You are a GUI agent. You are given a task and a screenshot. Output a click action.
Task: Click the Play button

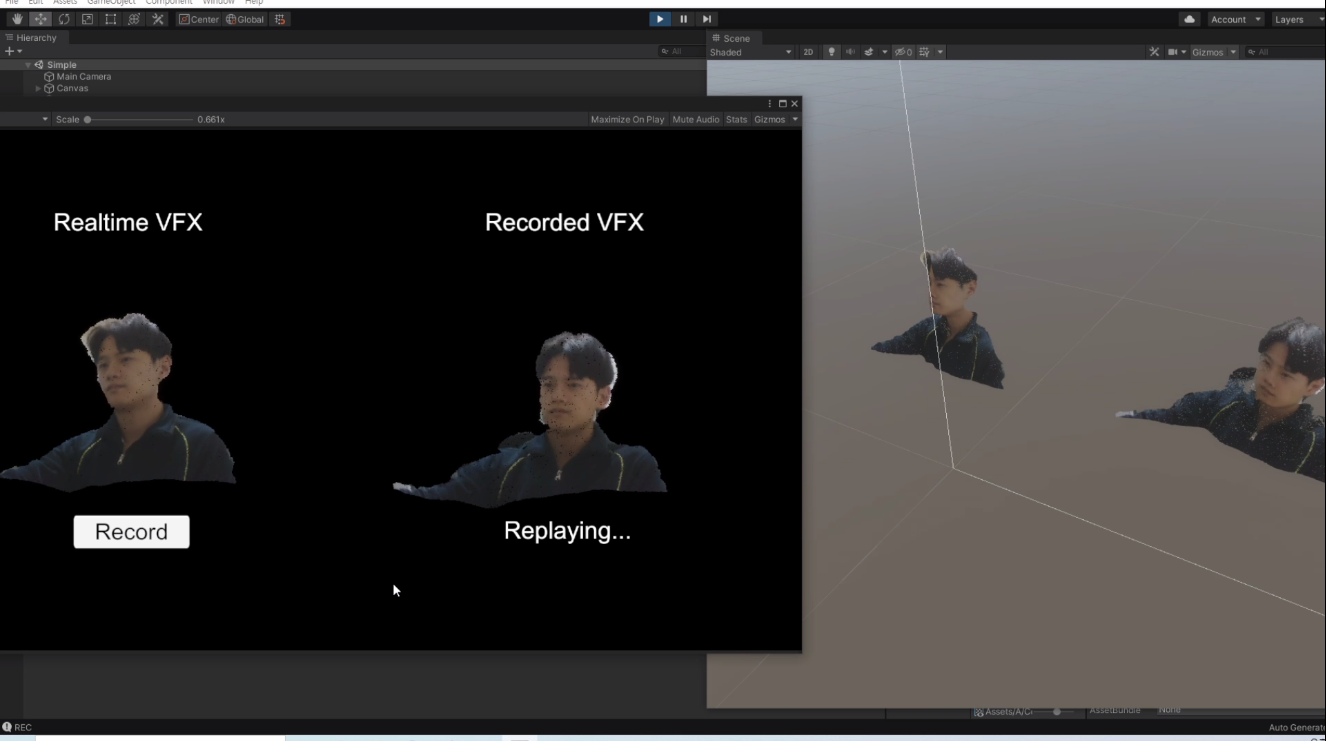(660, 19)
